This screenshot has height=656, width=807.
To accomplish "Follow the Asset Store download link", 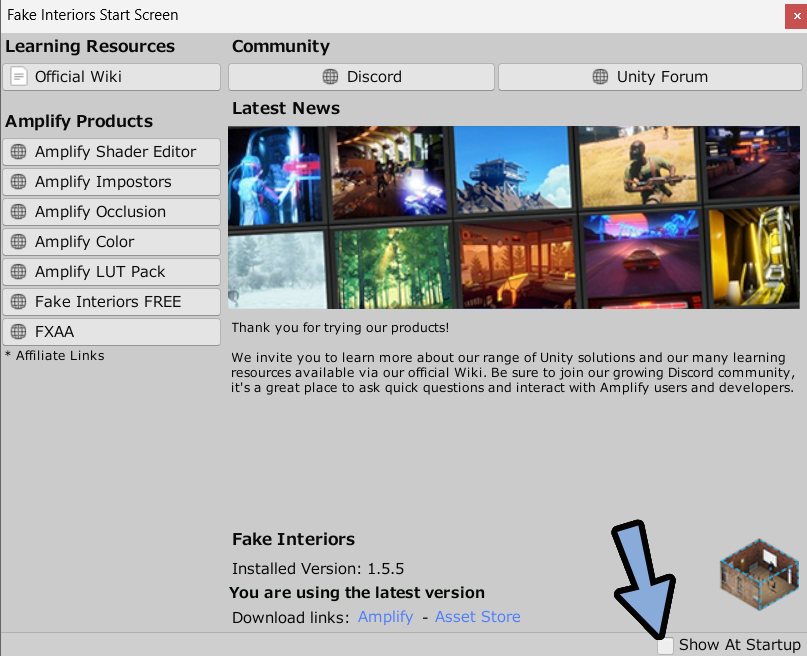I will pos(478,617).
